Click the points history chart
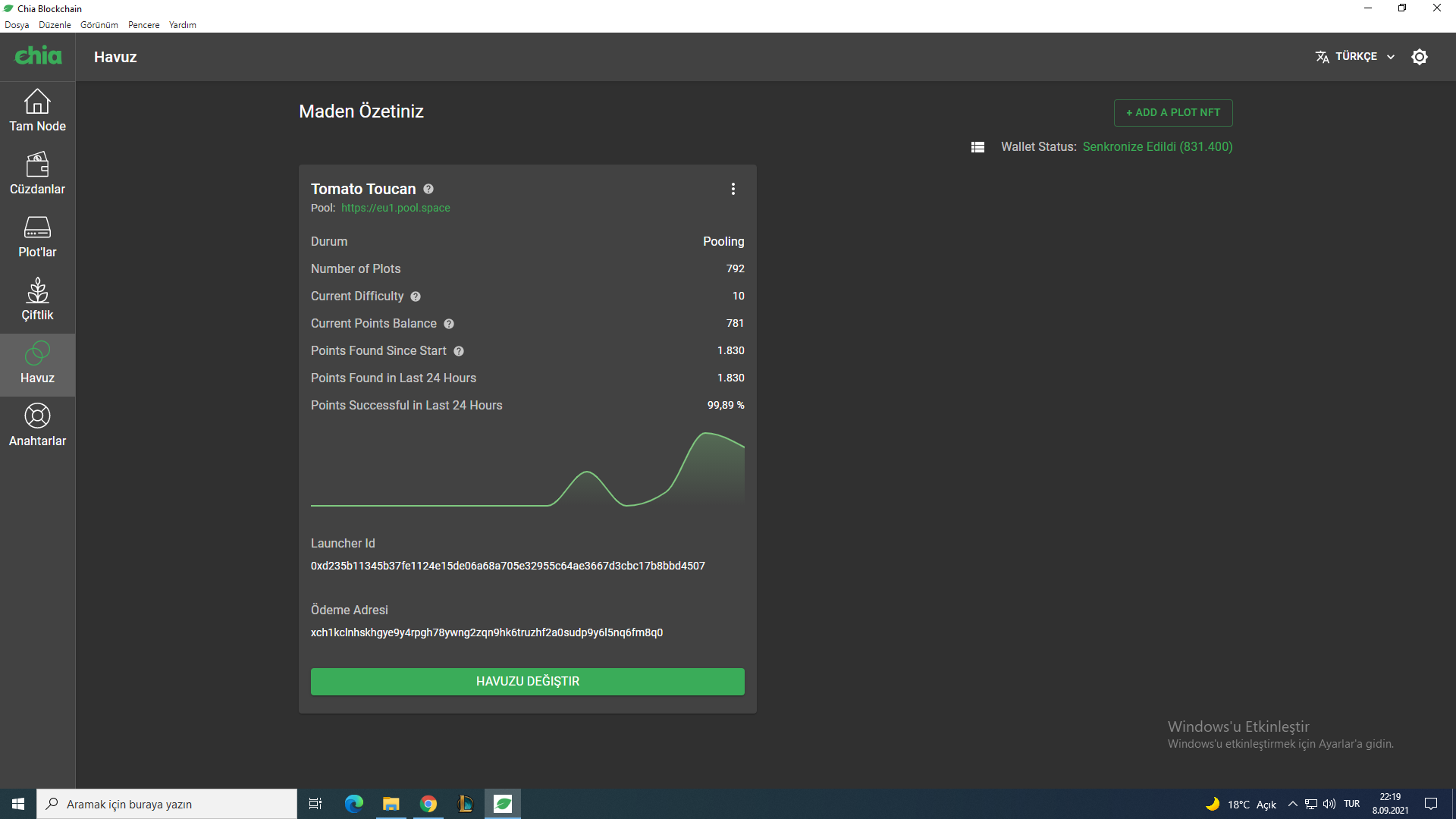1456x819 pixels. (x=527, y=469)
